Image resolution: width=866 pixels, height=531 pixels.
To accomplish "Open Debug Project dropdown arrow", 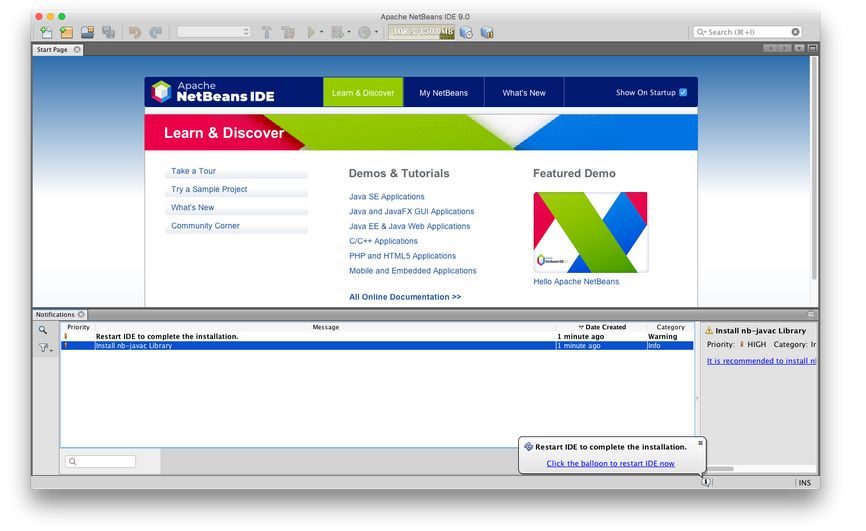I will 348,32.
